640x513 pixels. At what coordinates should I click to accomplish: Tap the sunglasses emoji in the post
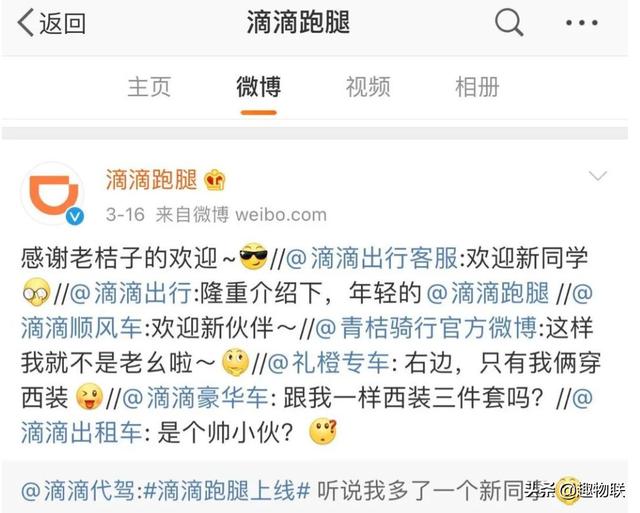pyautogui.click(x=253, y=257)
